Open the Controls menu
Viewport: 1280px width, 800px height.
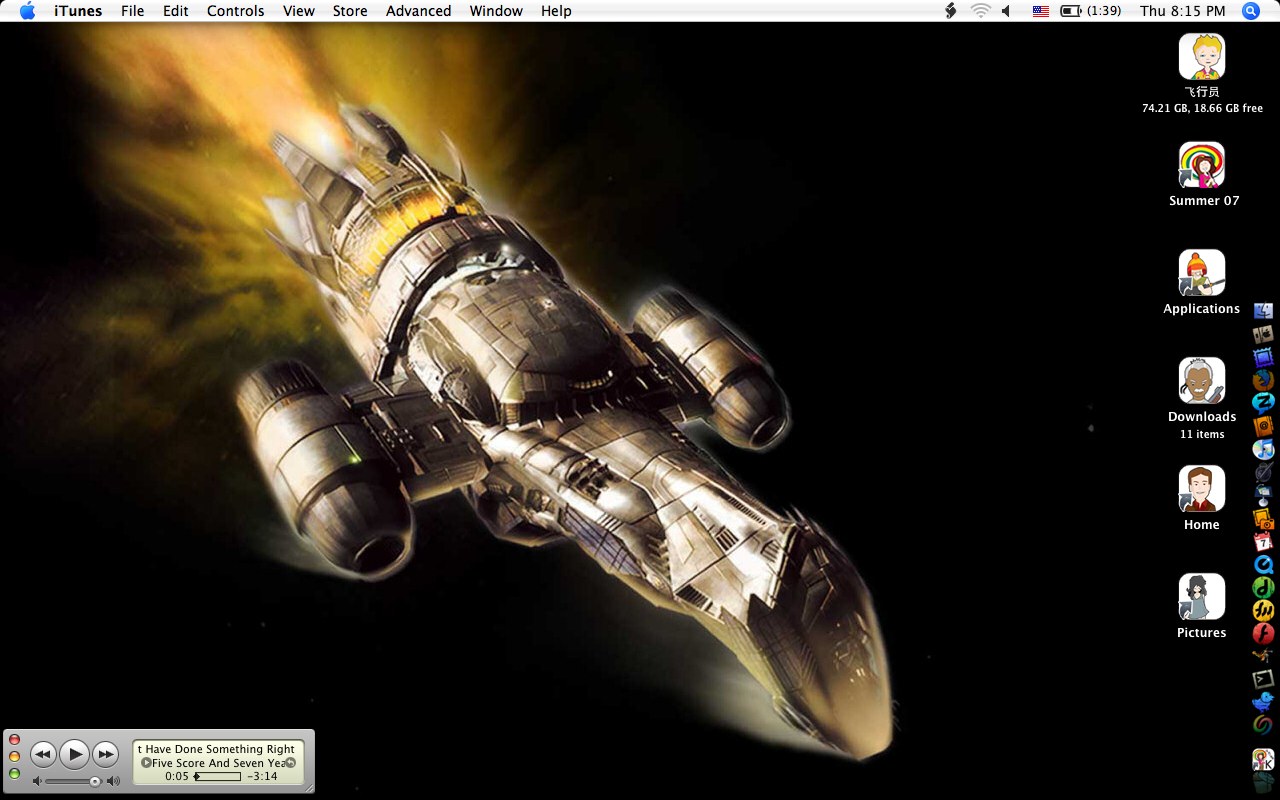pos(236,11)
